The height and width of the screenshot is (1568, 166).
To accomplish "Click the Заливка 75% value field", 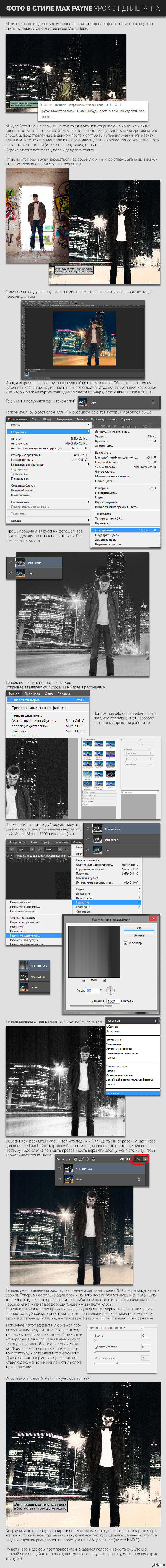I will tap(137, 1160).
